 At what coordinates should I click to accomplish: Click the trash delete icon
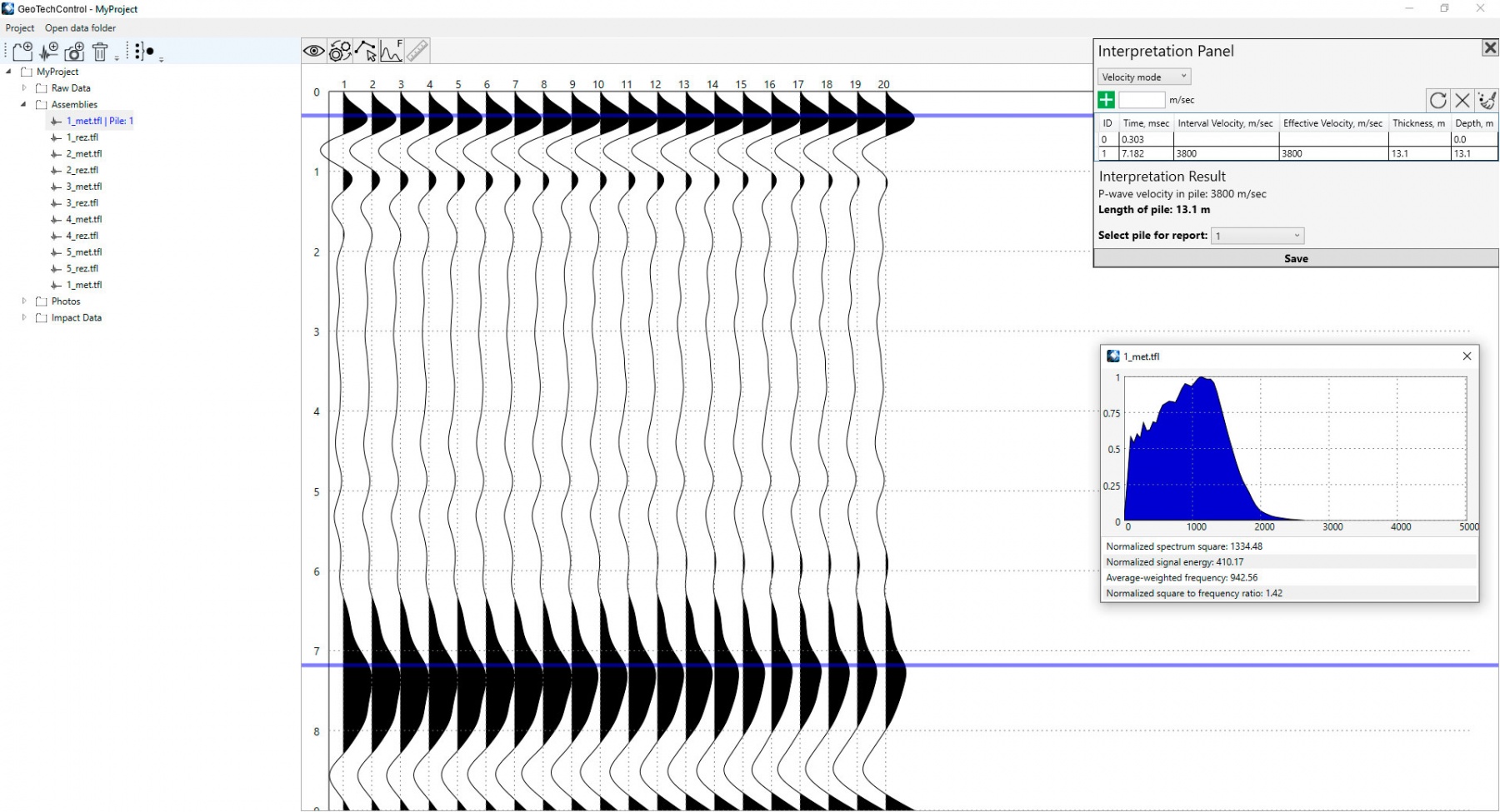(x=100, y=52)
